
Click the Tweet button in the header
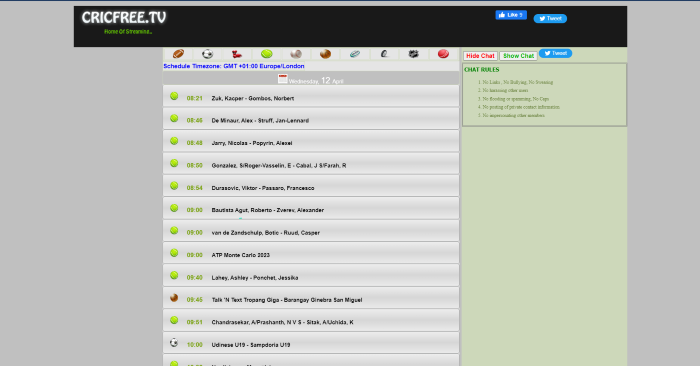tap(550, 18)
